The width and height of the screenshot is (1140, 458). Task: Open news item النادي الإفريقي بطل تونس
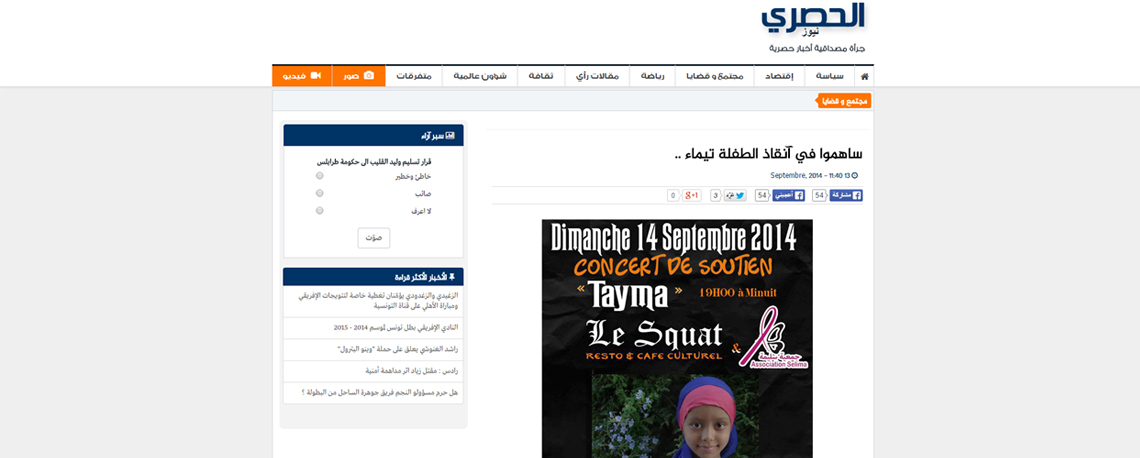pyautogui.click(x=396, y=328)
